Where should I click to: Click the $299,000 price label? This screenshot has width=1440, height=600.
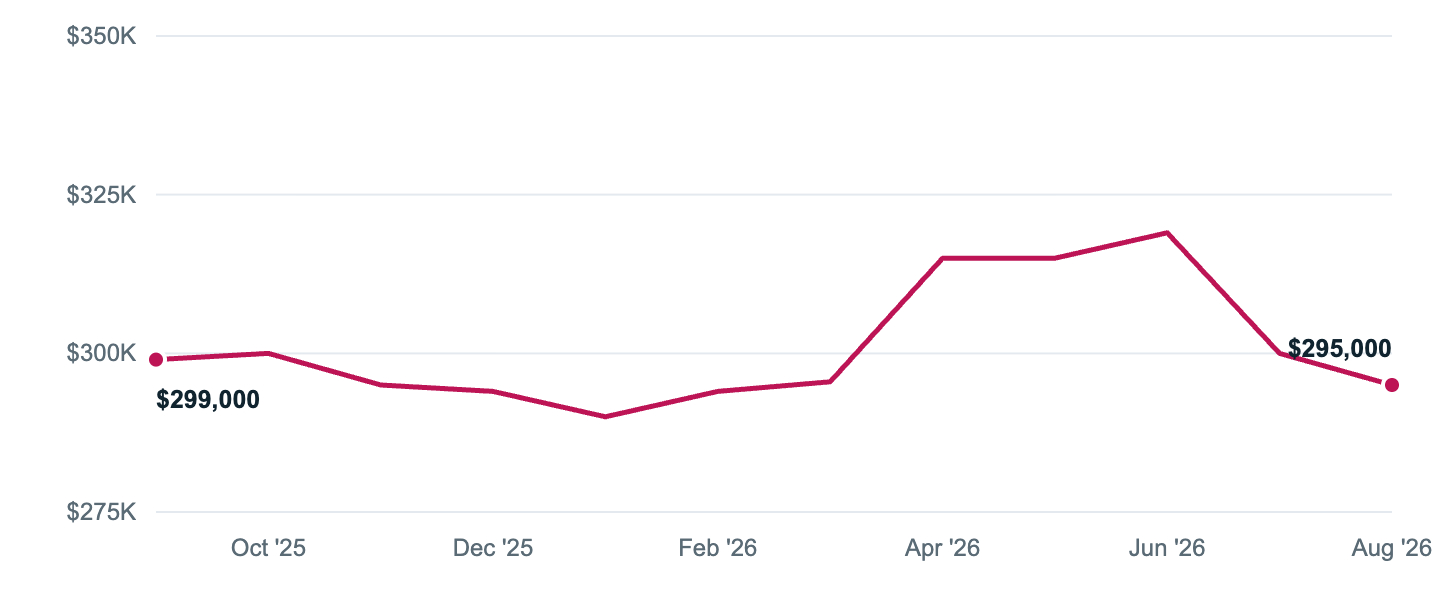208,400
